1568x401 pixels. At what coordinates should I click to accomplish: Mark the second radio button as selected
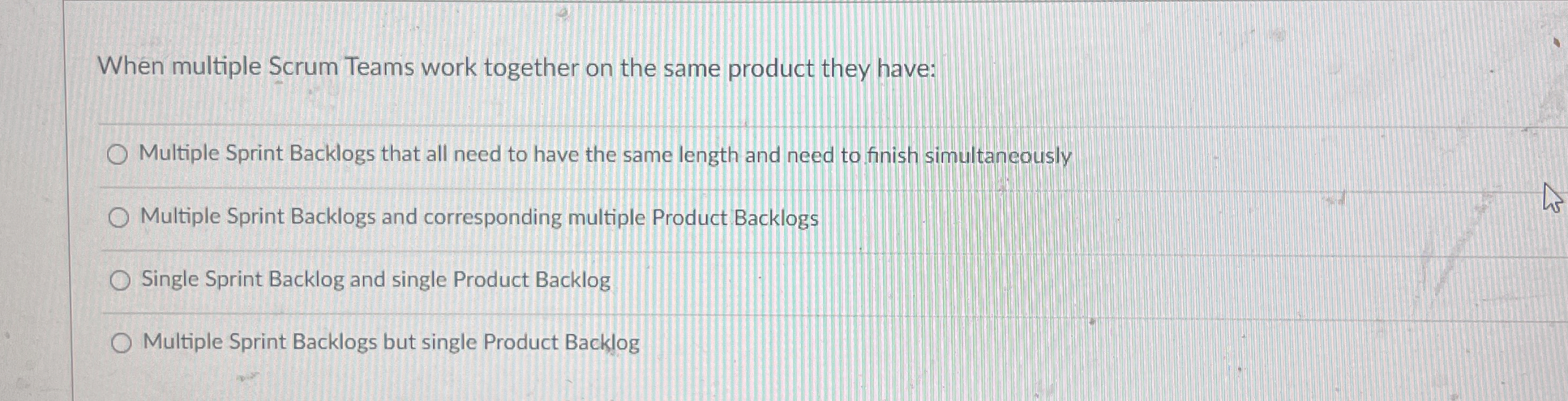(121, 218)
